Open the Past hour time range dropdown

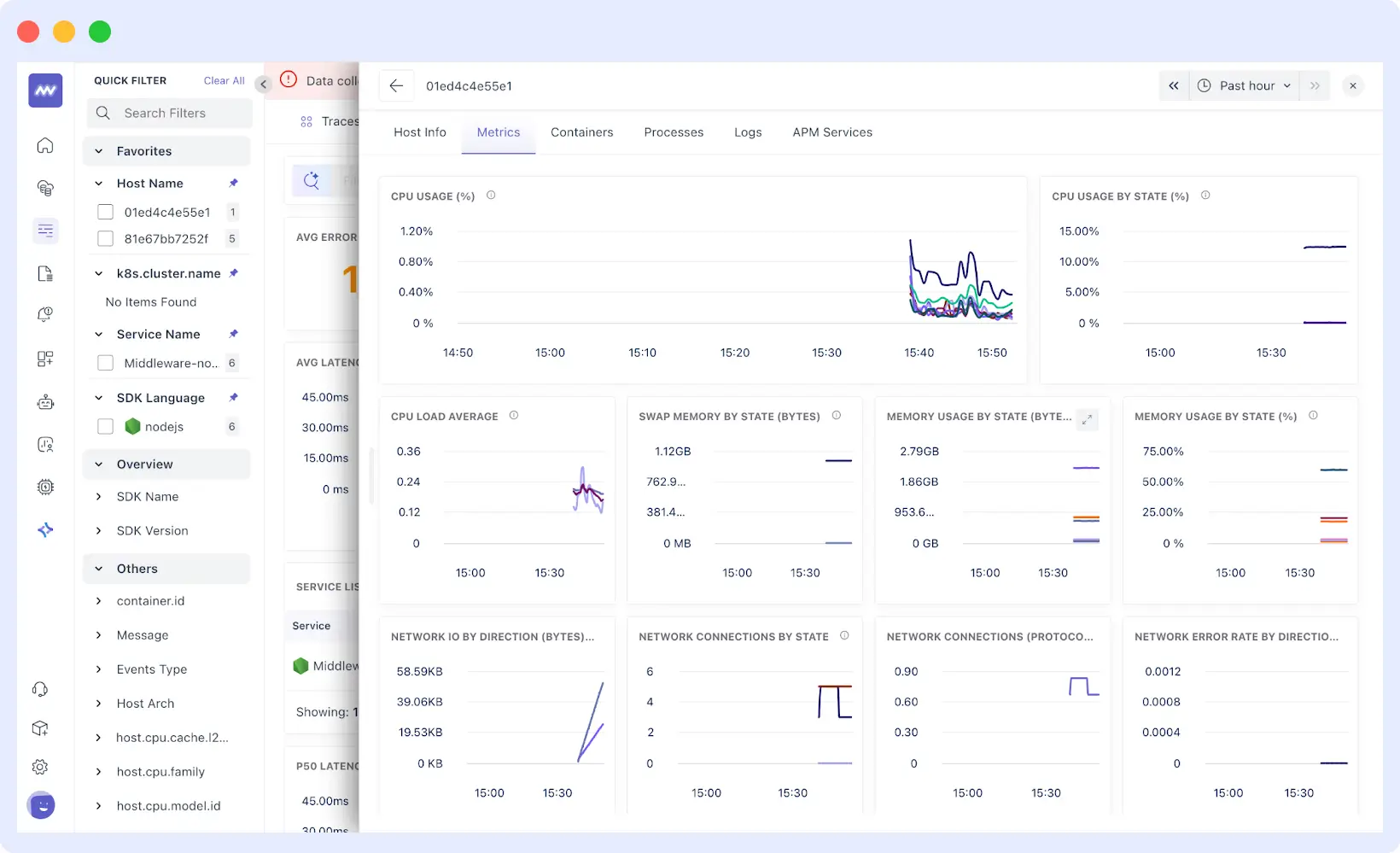click(1245, 85)
